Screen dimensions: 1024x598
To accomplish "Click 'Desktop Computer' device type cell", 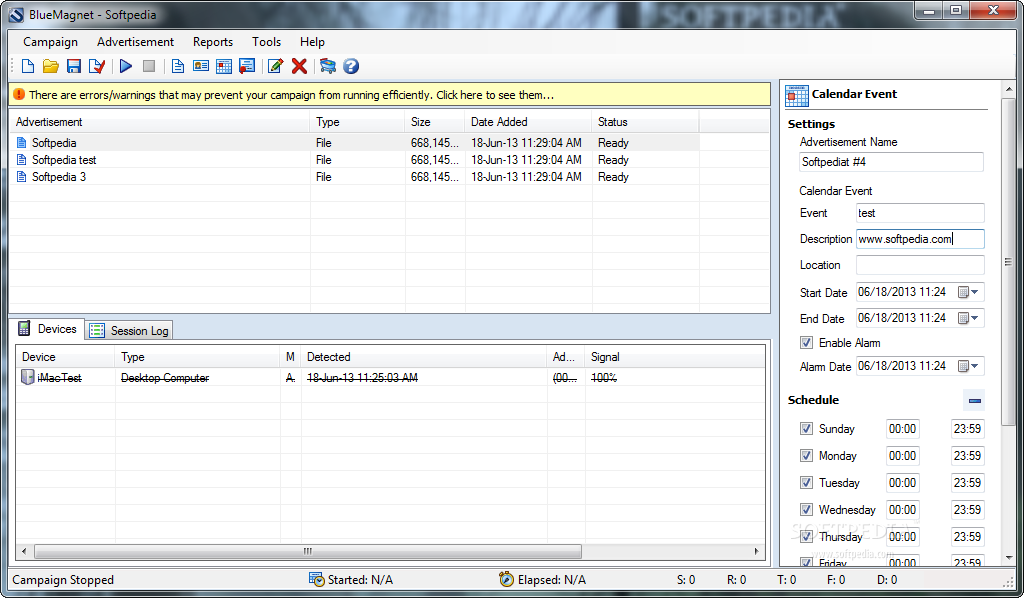I will point(165,377).
